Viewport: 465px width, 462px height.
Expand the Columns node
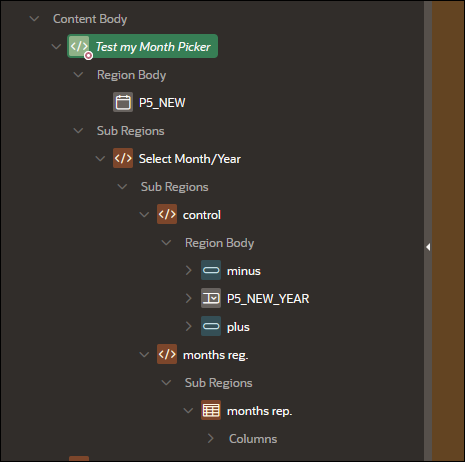[x=211, y=438]
